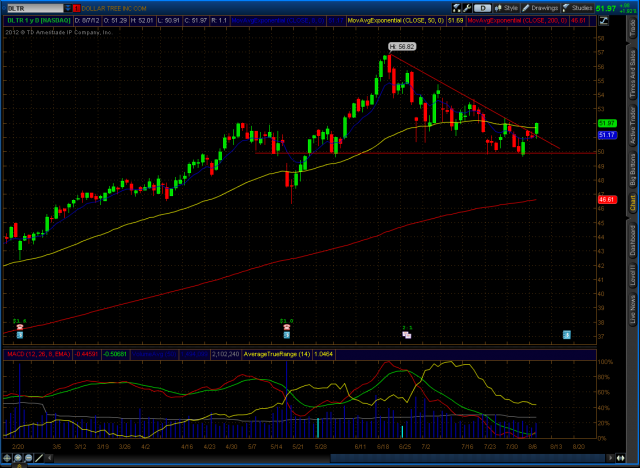Click the 2,102,240 volume value
The height and width of the screenshot is (468, 640).
coord(226,354)
